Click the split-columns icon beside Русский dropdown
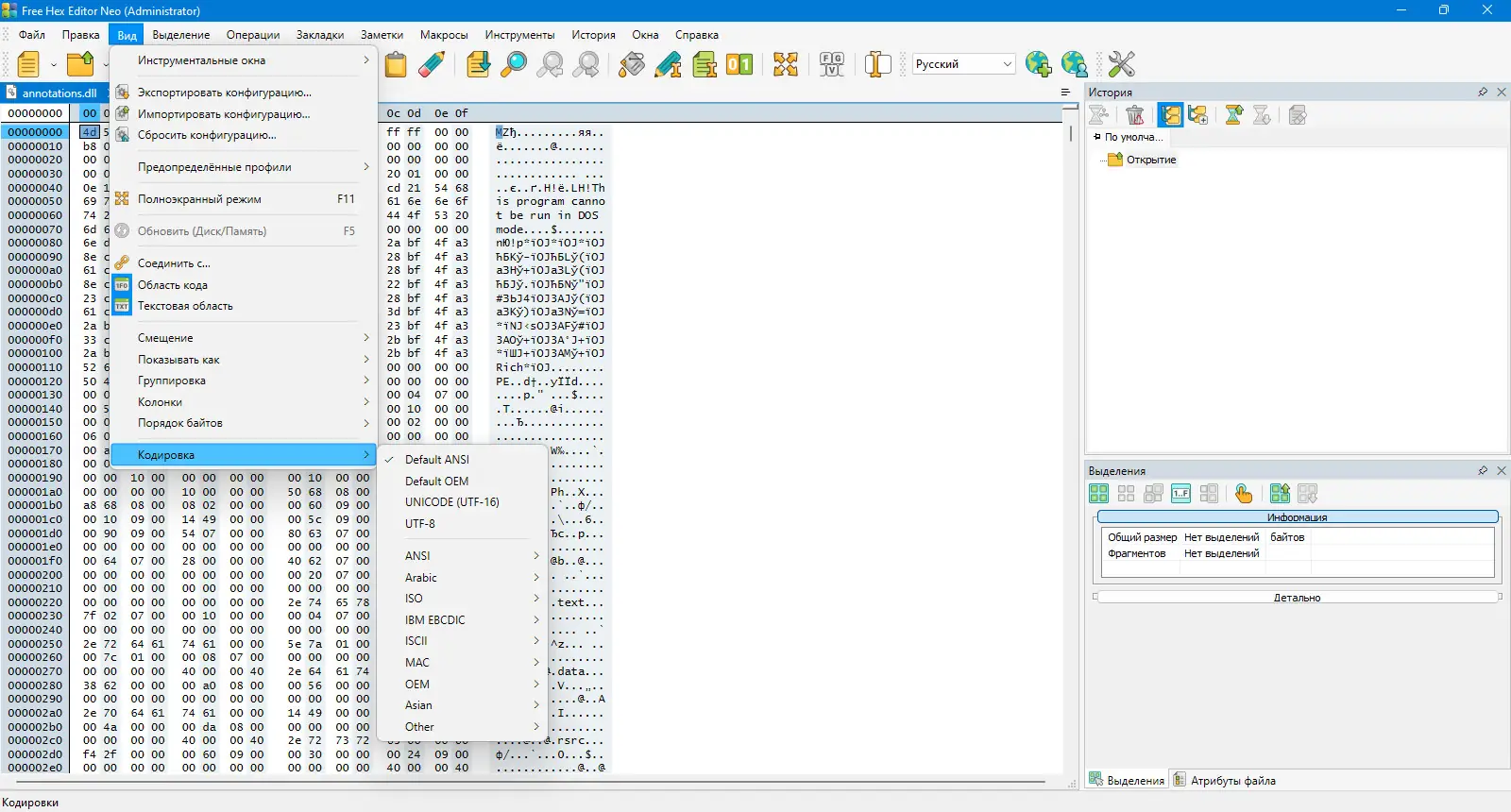Screen dimensions: 1511x812 (877, 64)
